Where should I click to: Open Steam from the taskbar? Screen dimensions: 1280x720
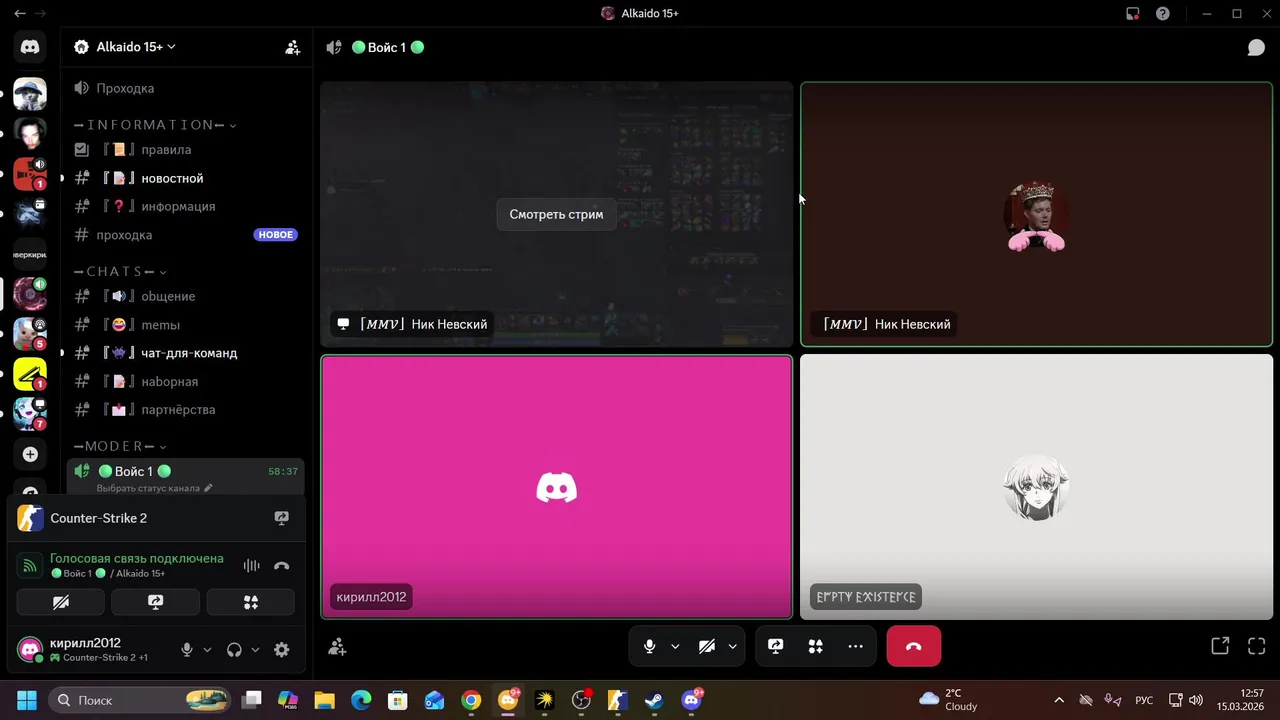654,700
